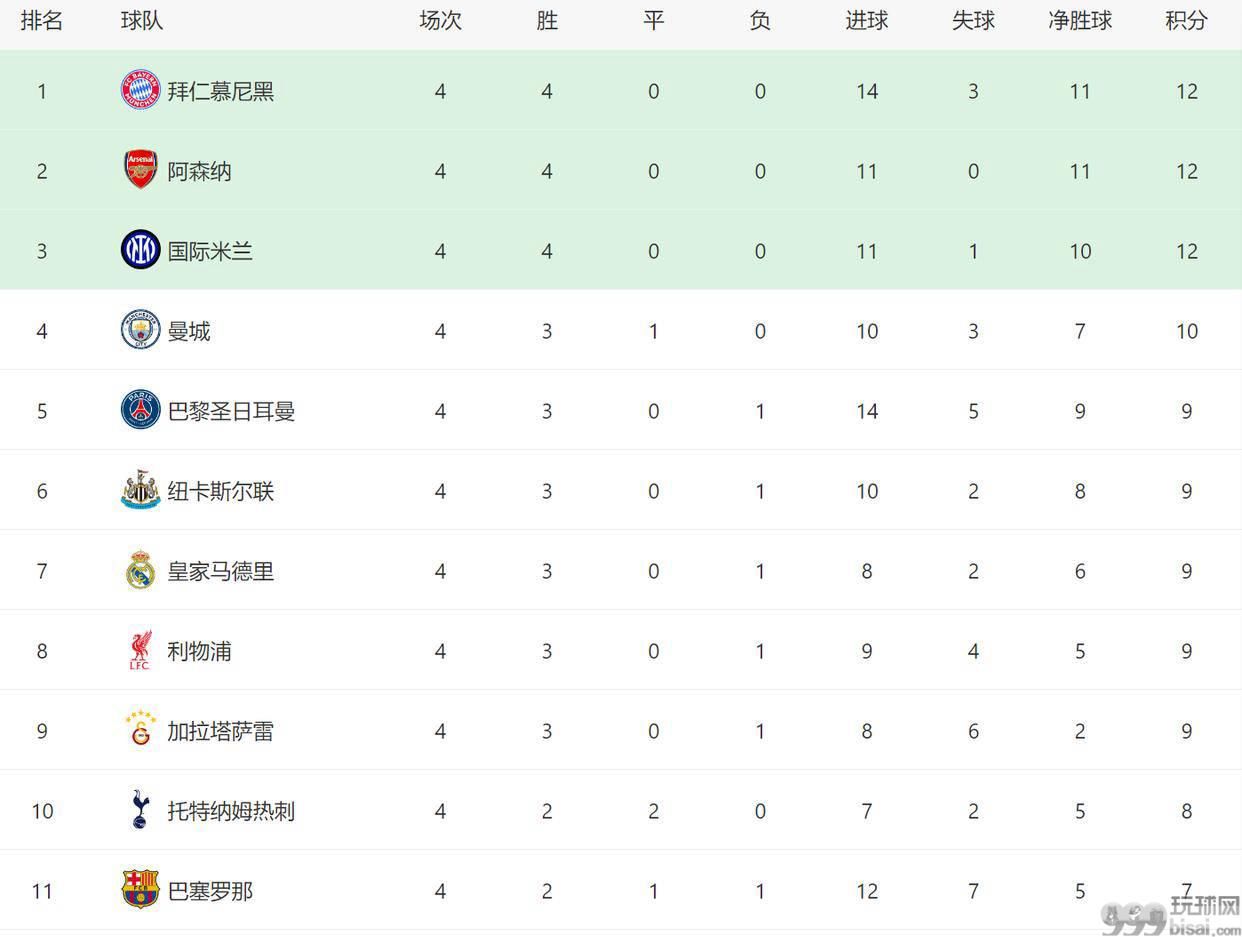Select the Tottenham Hotspur crest
This screenshot has width=1242, height=937.
tap(140, 809)
